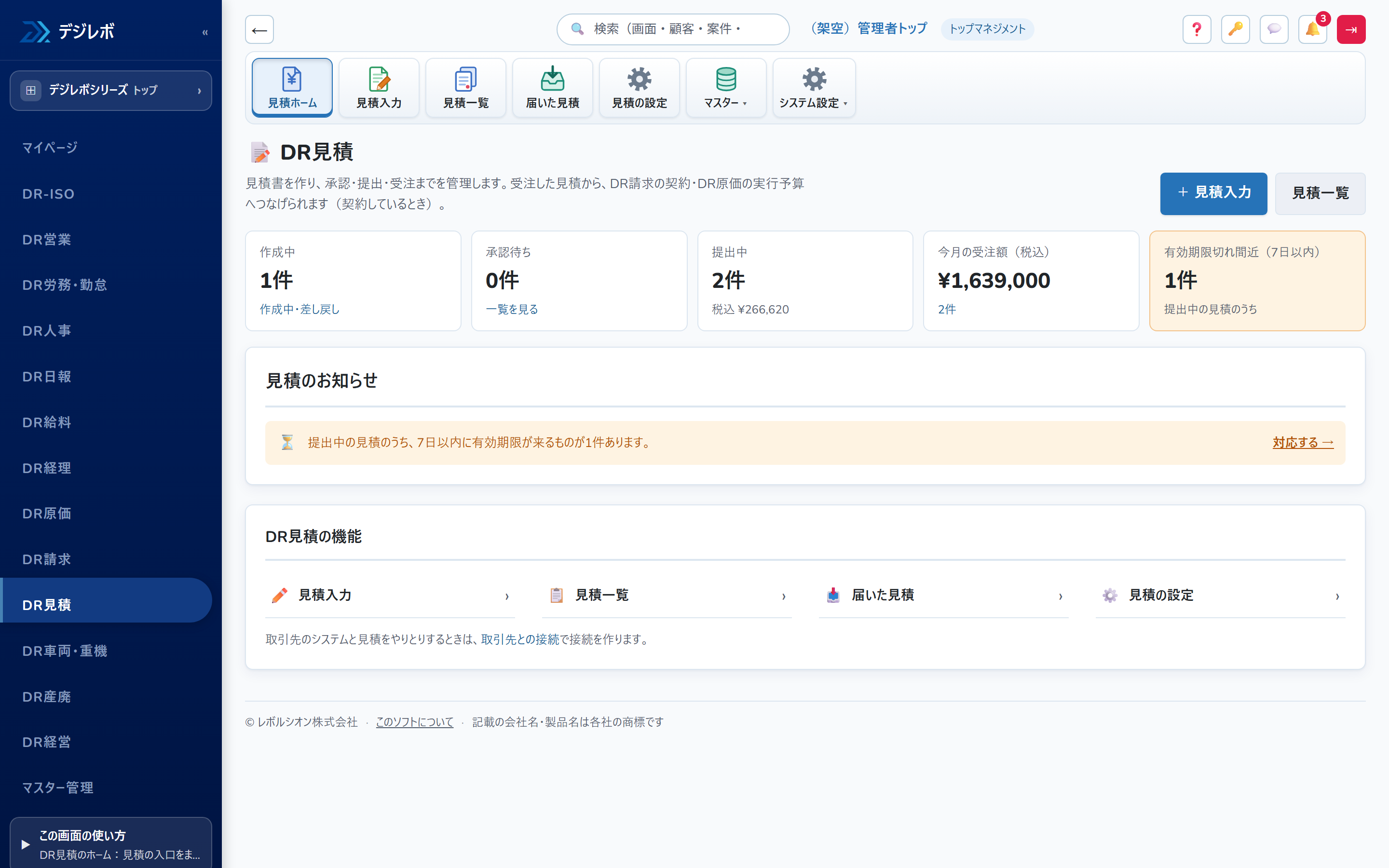Open 見積入力 in the top toolbar
Screen dimensions: 1389x868
[x=379, y=87]
